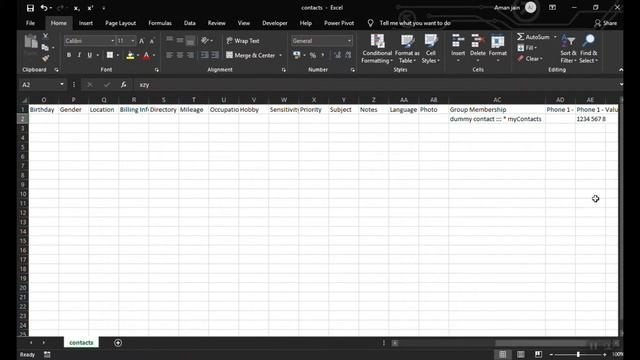This screenshot has width=640, height=360.
Task: Open the Fill dropdown
Action: point(527,48)
